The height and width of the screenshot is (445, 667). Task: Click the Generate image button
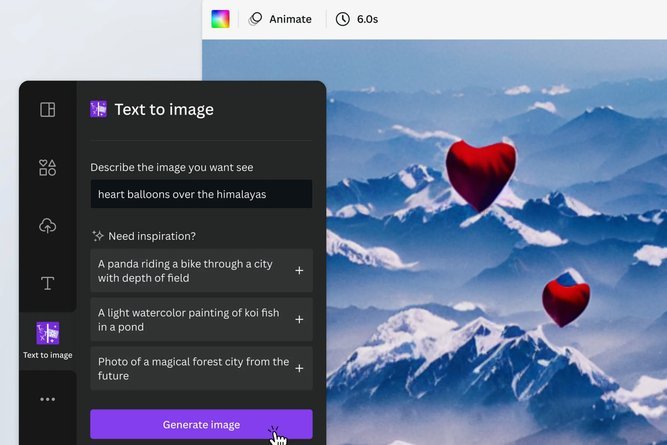coord(201,424)
